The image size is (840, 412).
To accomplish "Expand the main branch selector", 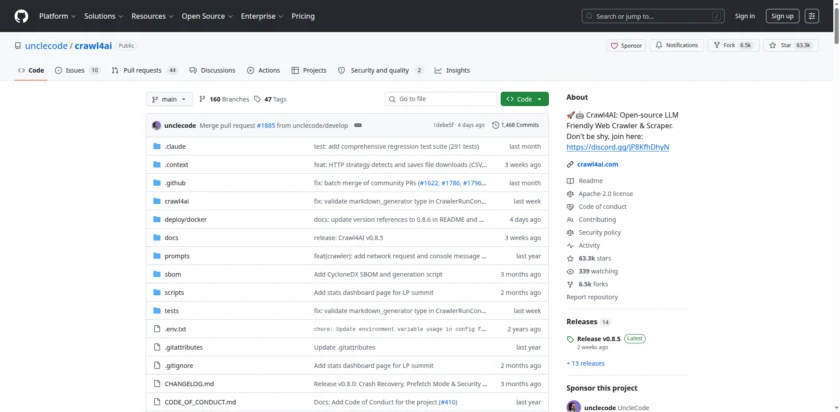I will (168, 99).
